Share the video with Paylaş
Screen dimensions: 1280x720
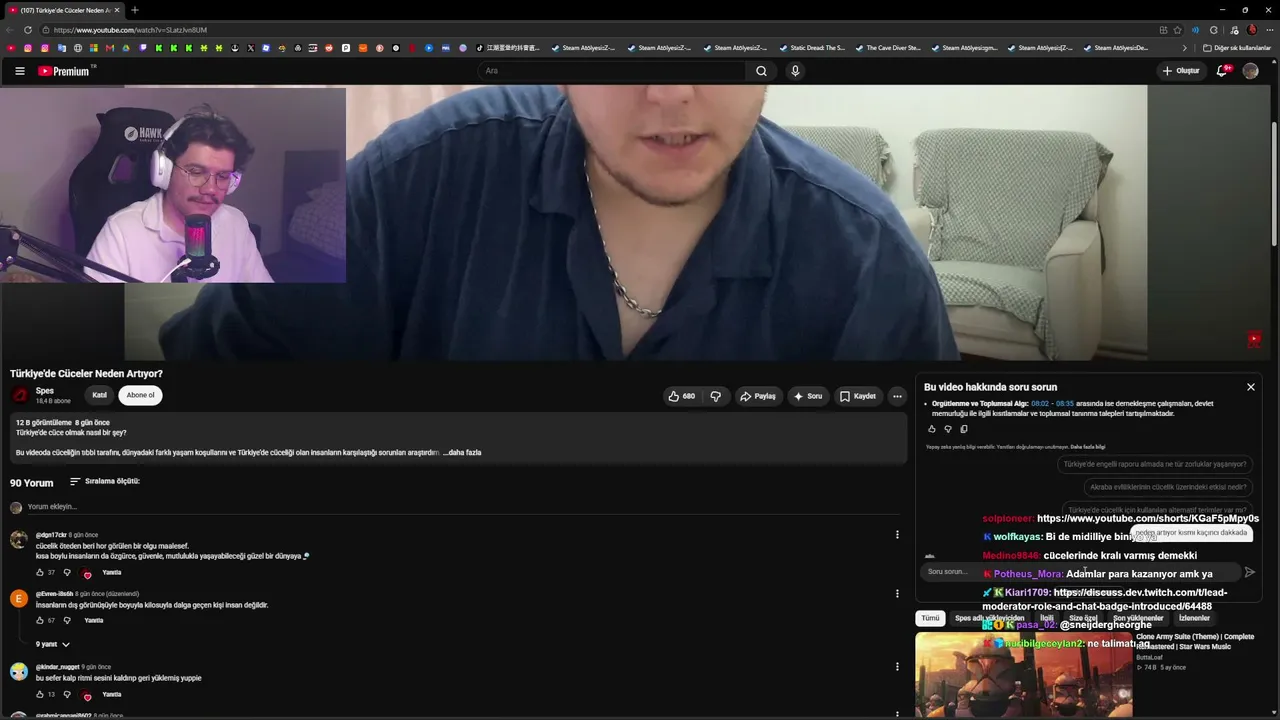758,396
